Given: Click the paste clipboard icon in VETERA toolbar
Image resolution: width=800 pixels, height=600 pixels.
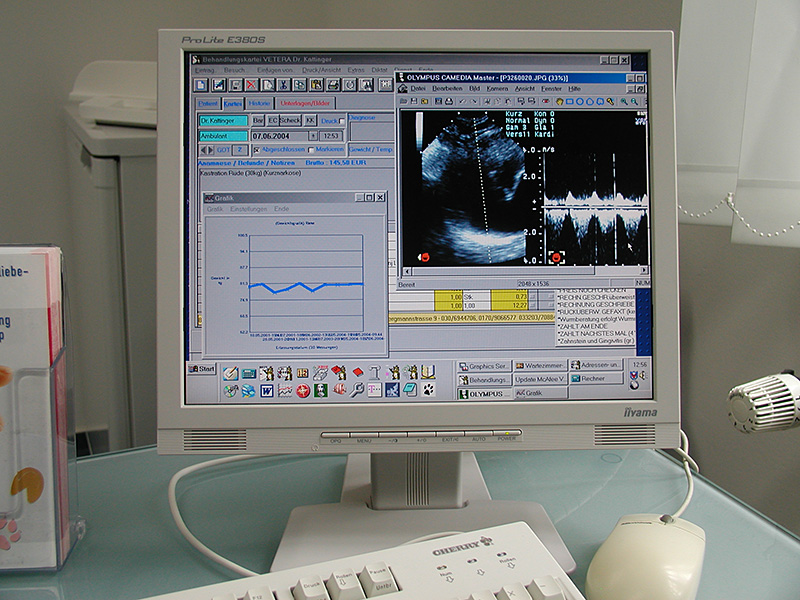Looking at the screenshot, I should (316, 85).
